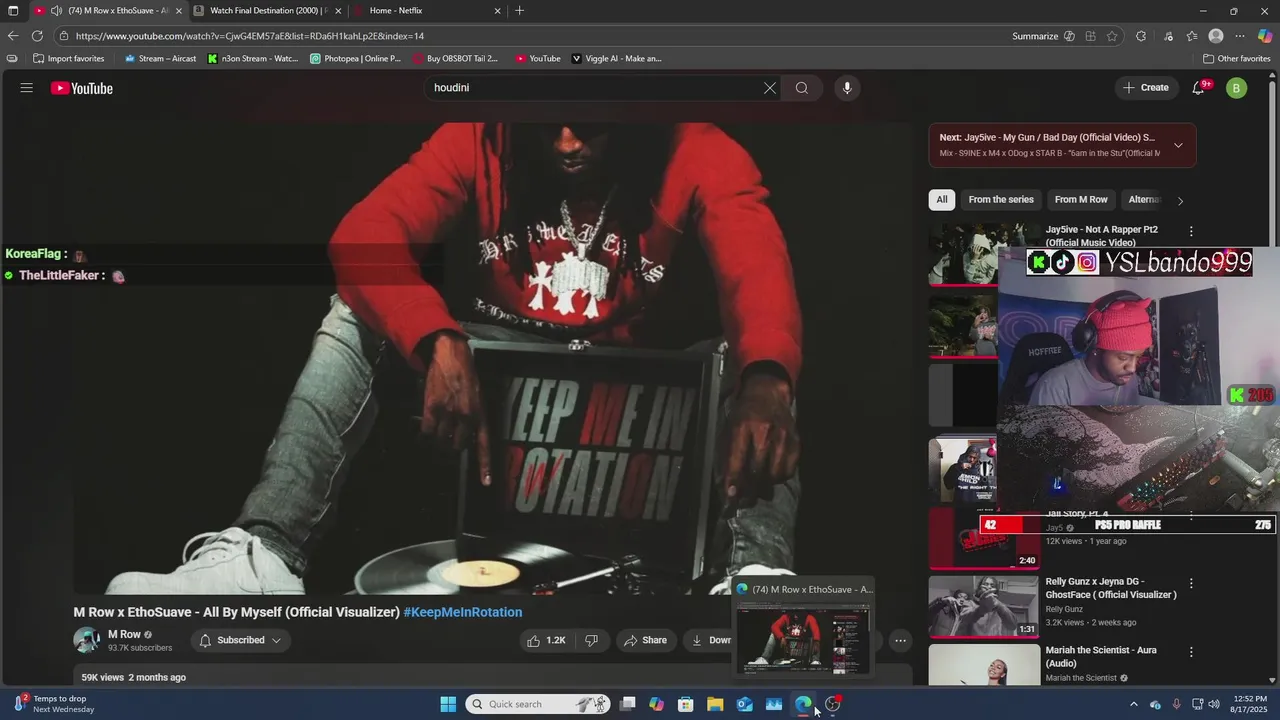Open YouTube notifications bell
The height and width of the screenshot is (720, 1280).
click(1198, 88)
